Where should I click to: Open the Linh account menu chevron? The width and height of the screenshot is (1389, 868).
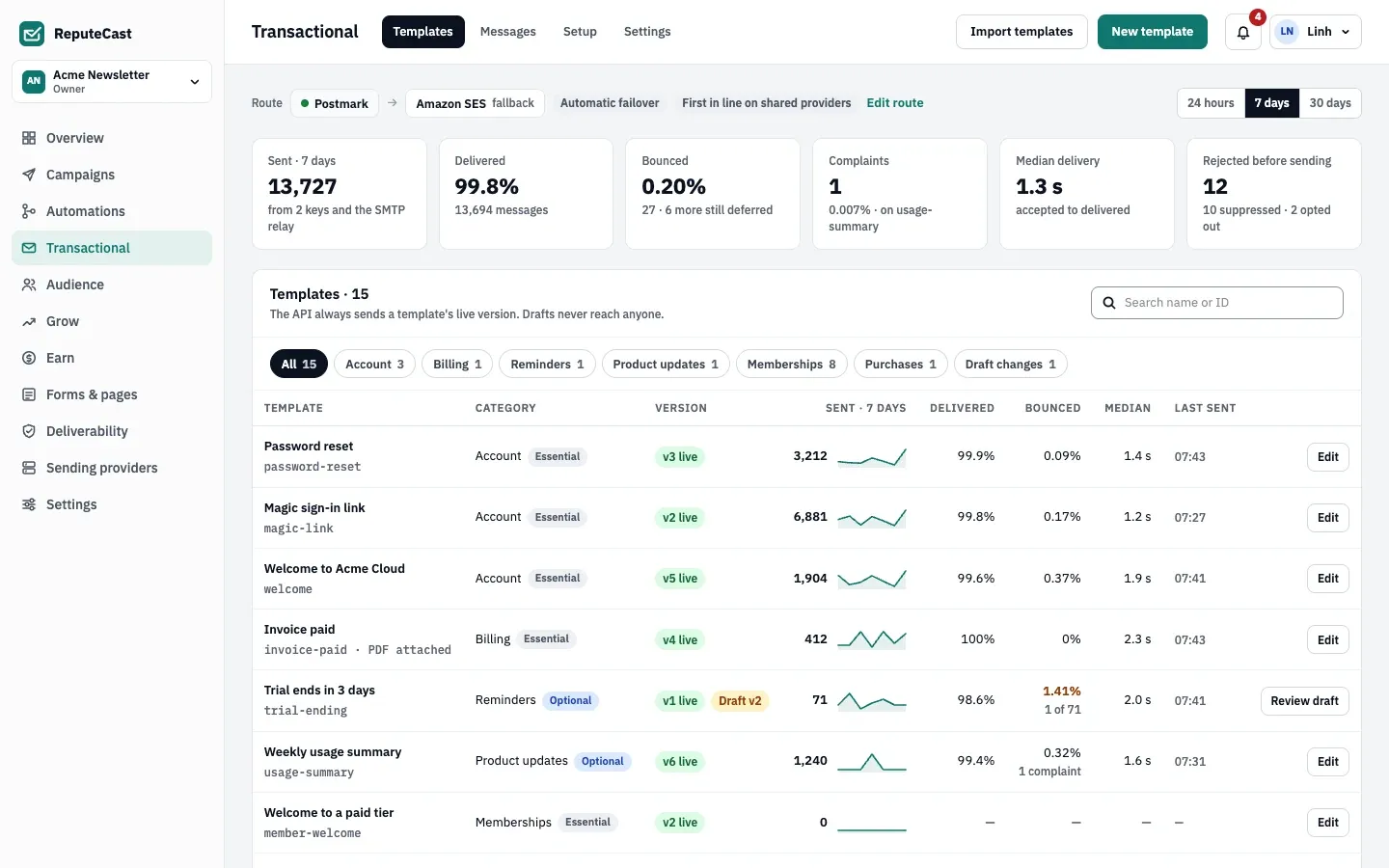coord(1346,32)
